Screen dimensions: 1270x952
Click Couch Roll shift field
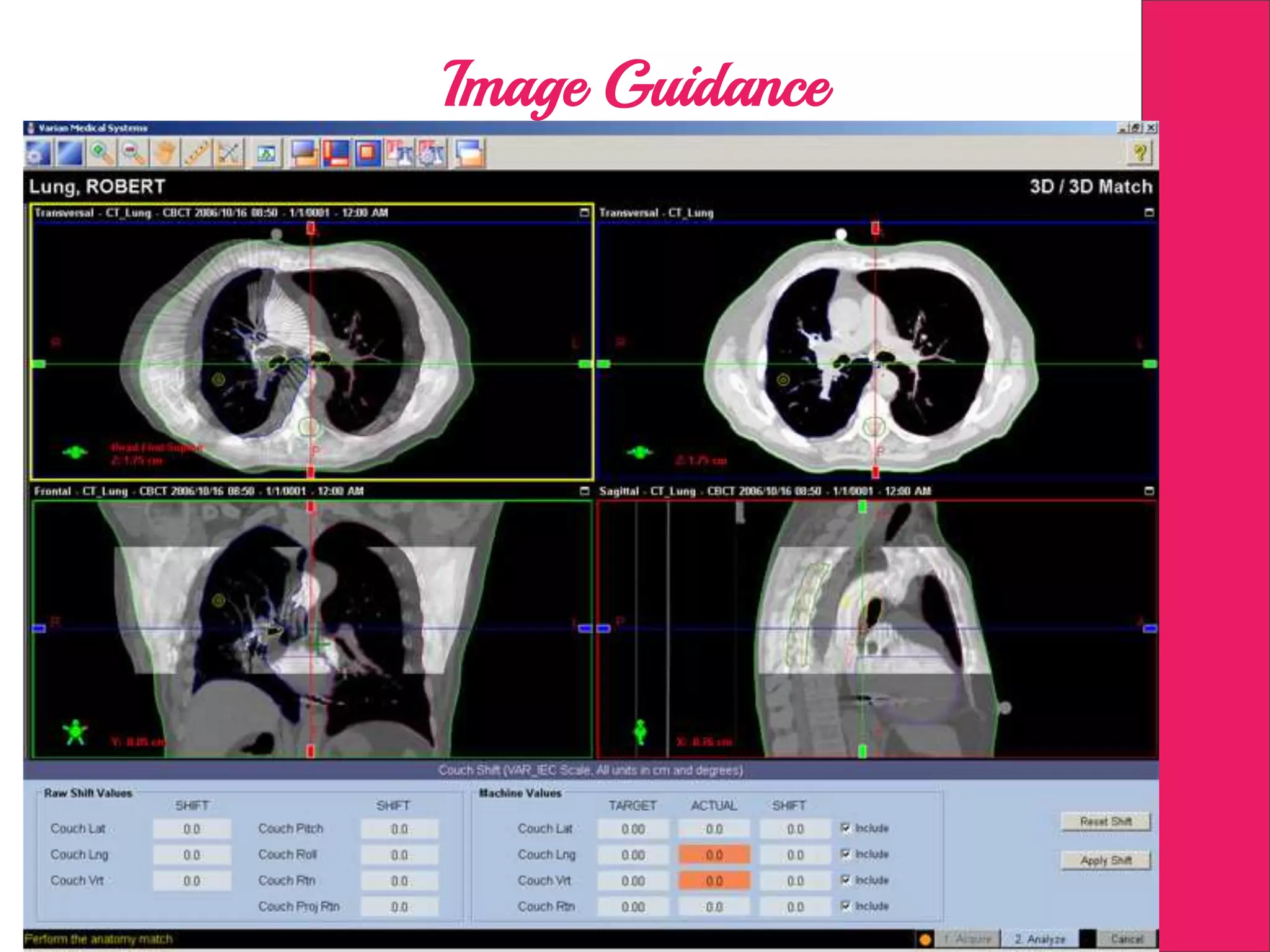[x=399, y=855]
